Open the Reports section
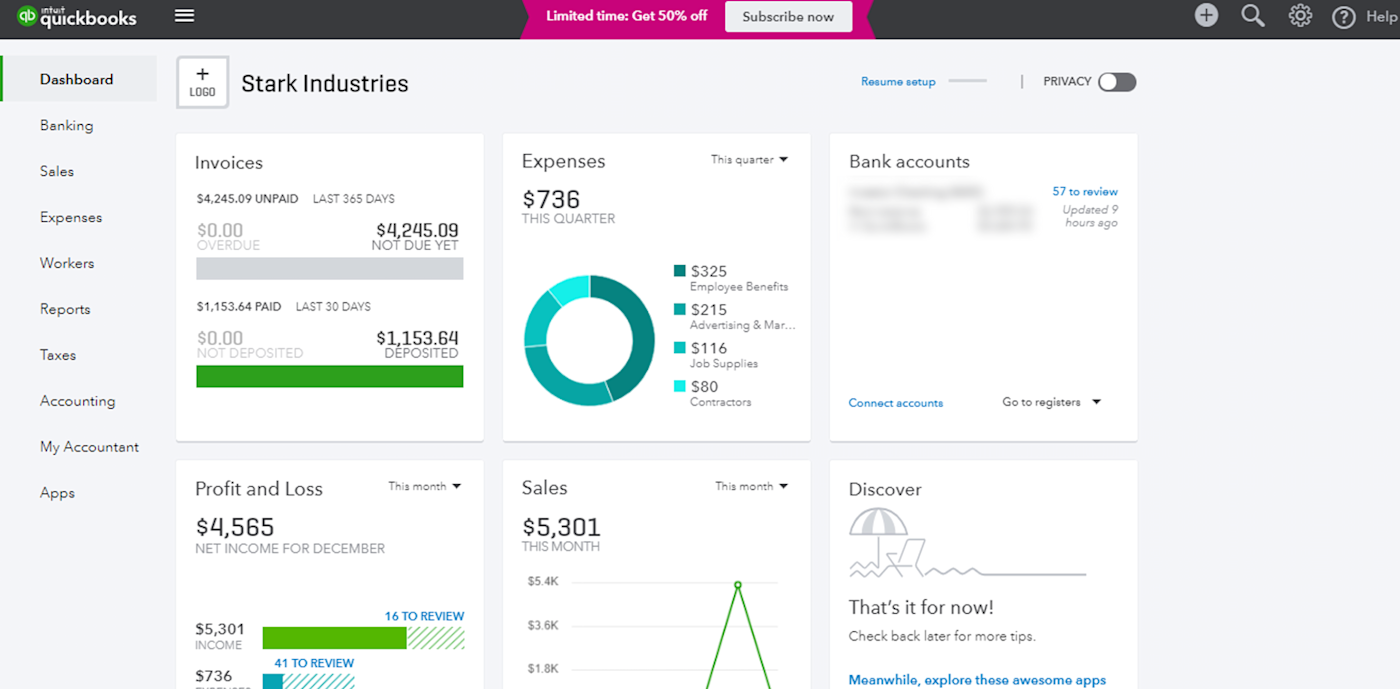This screenshot has height=689, width=1400. click(x=65, y=309)
